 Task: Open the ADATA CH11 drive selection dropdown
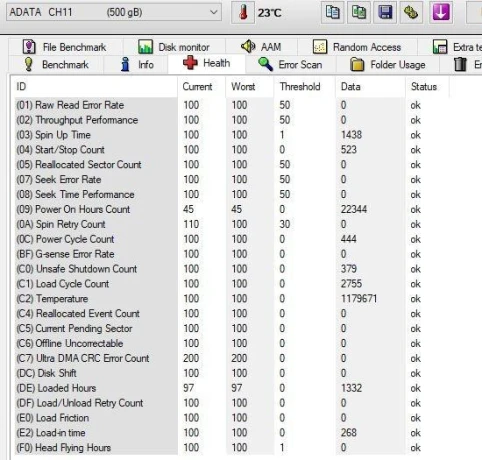[114, 12]
